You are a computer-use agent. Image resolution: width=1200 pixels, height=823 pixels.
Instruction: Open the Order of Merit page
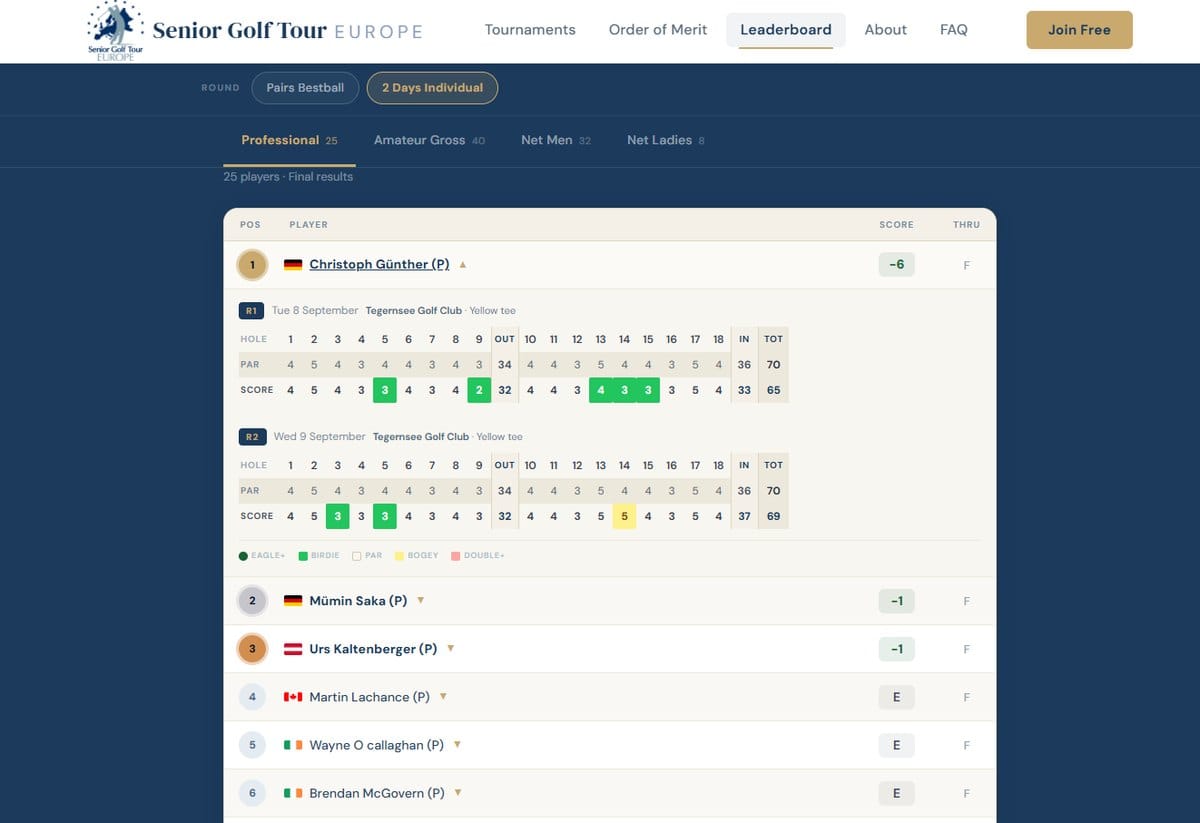coord(658,30)
